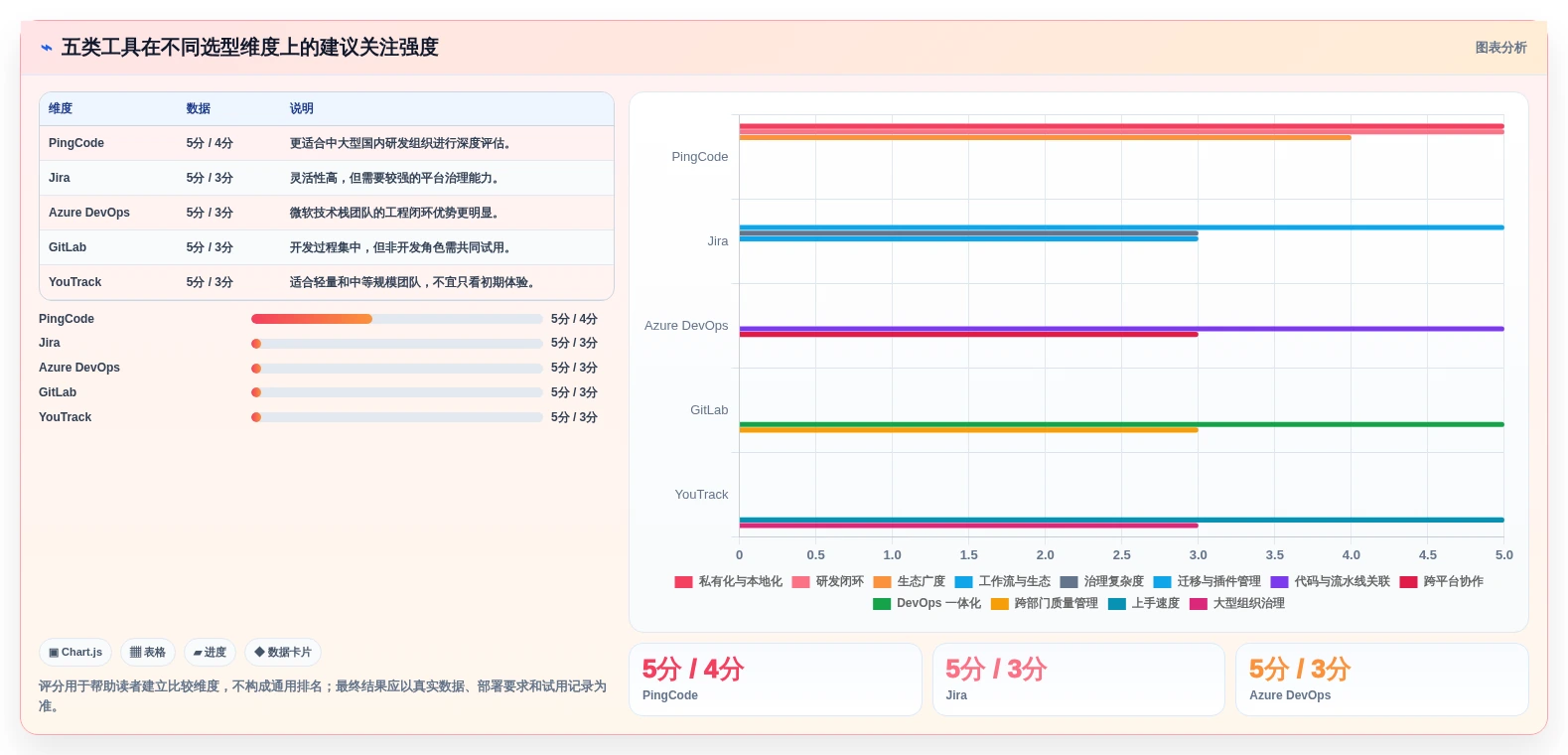Select the Azure DevOps table row name
Image resolution: width=1568 pixels, height=755 pixels.
(x=89, y=213)
